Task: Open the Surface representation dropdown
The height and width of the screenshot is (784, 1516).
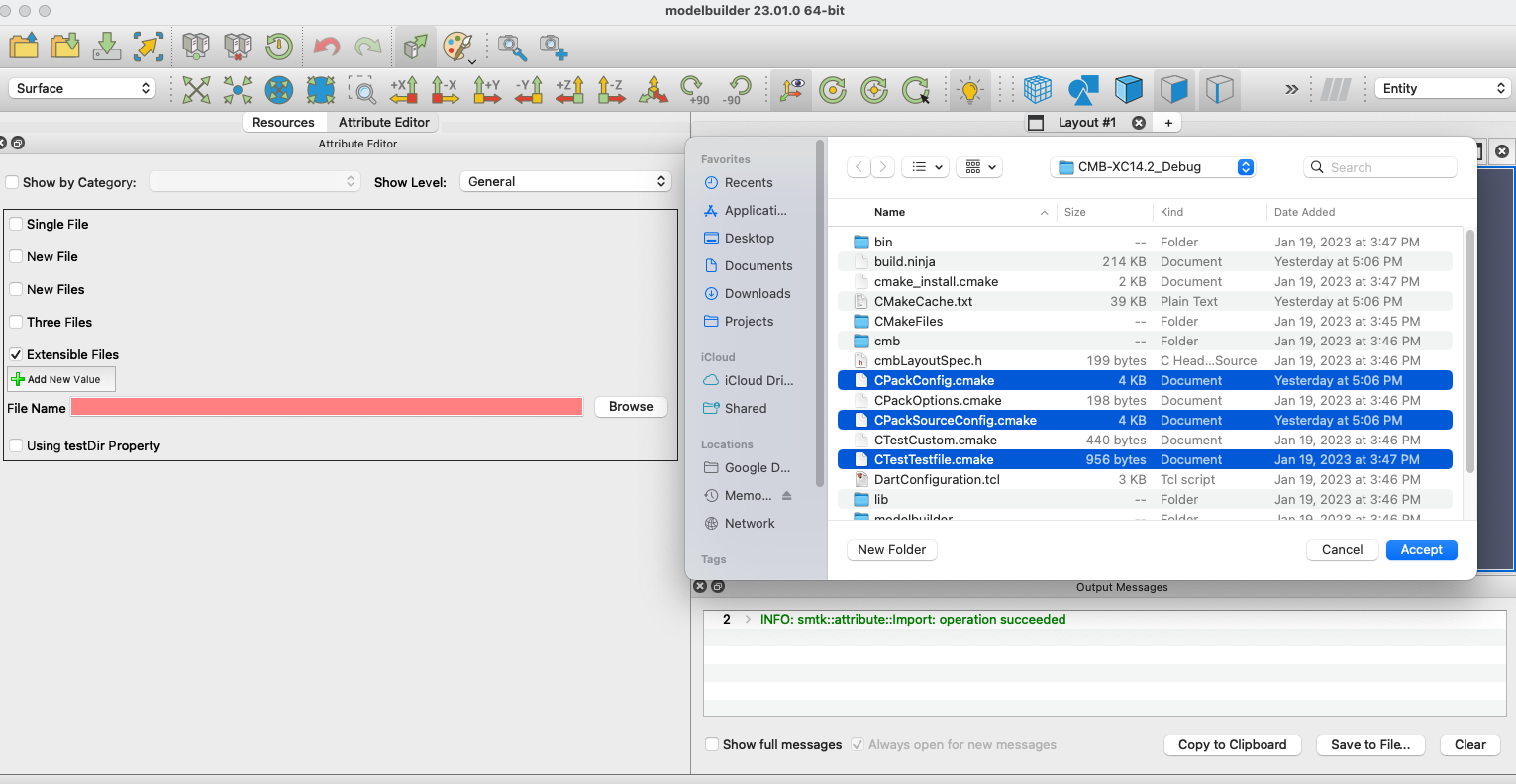Action: [82, 88]
